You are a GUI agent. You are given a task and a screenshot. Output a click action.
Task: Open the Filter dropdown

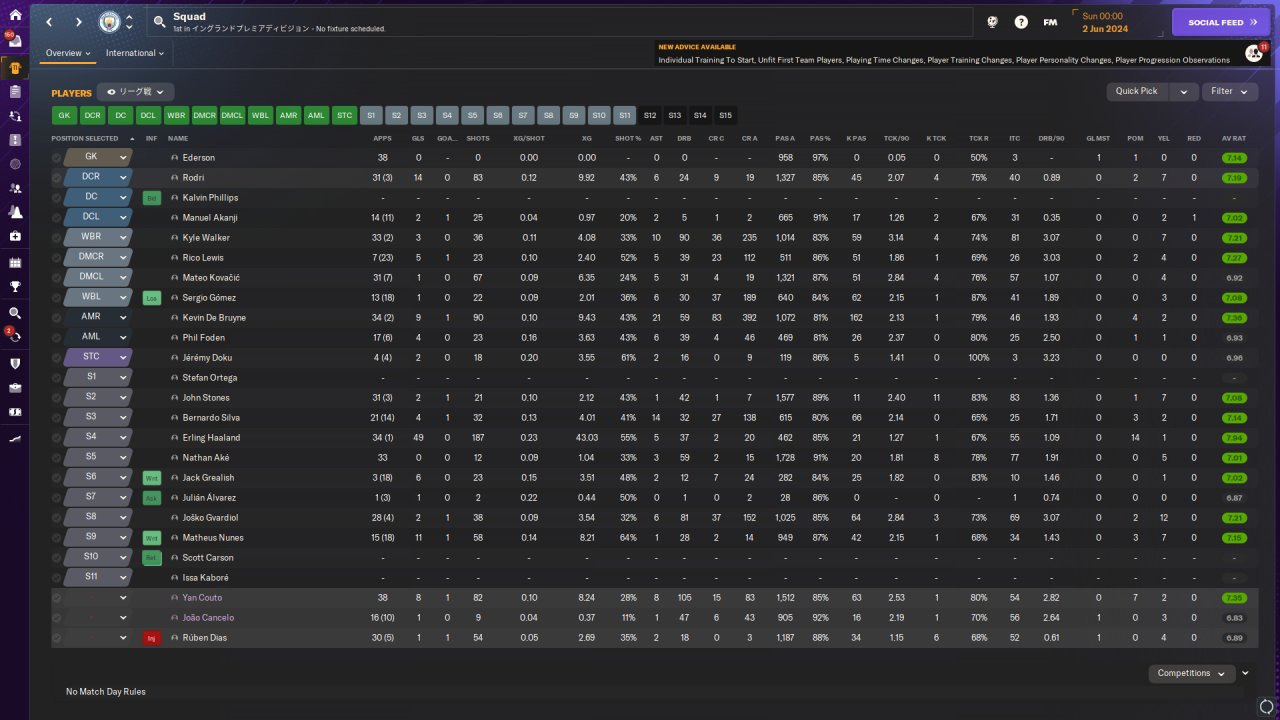(1230, 91)
